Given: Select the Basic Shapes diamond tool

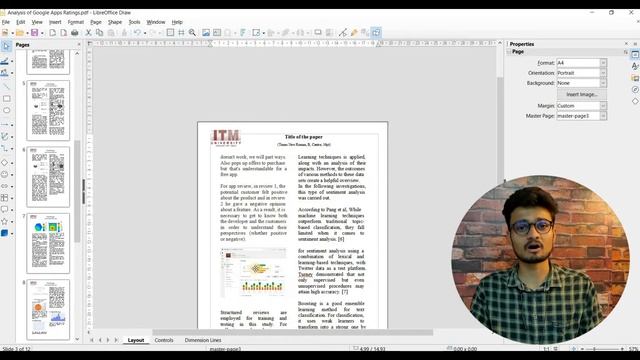Looking at the screenshot, I should click(5, 162).
